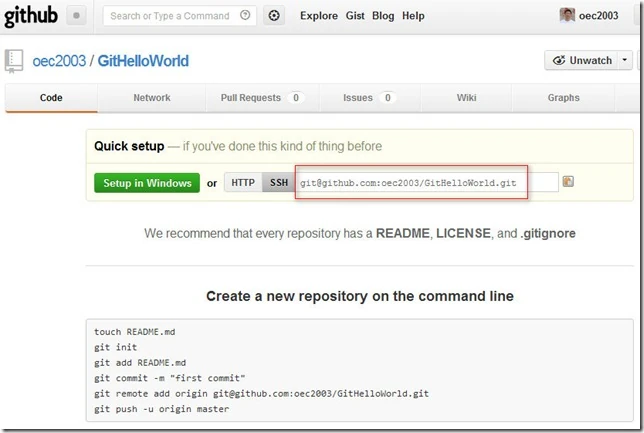Click the github logo
This screenshot has height=433, width=644.
(31, 16)
